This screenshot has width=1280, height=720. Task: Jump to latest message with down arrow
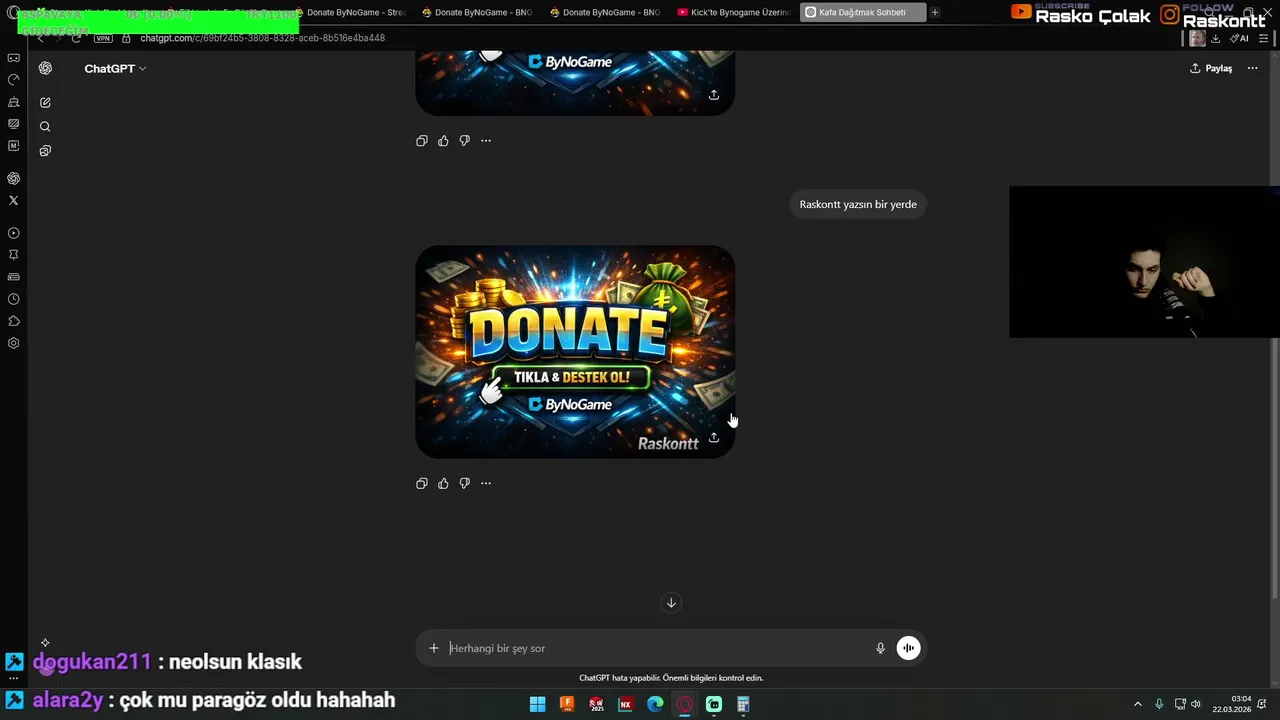671,602
